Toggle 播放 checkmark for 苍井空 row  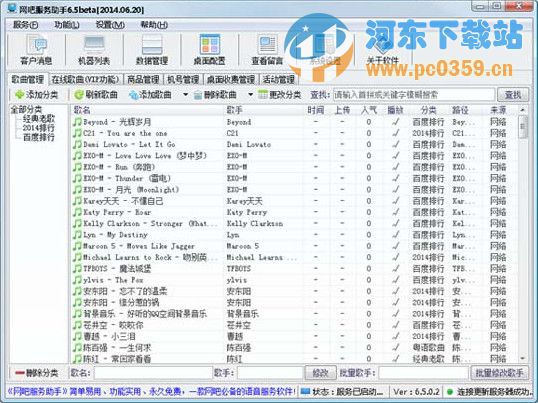click(396, 325)
